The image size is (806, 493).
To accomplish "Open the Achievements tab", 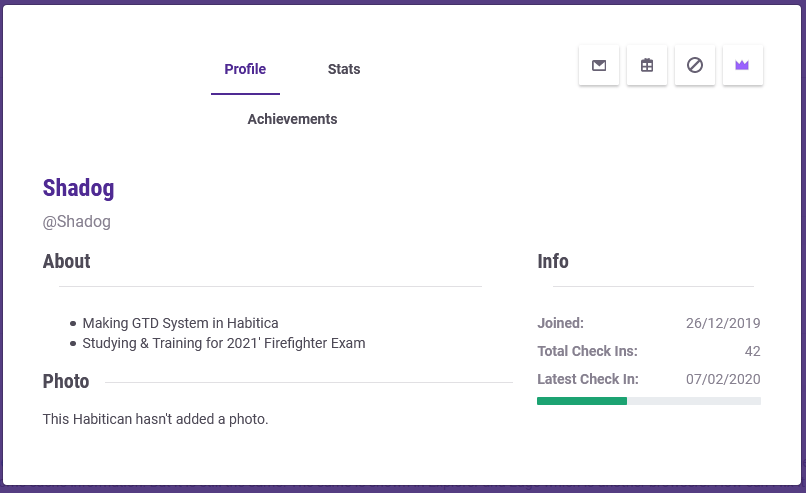I will (292, 119).
